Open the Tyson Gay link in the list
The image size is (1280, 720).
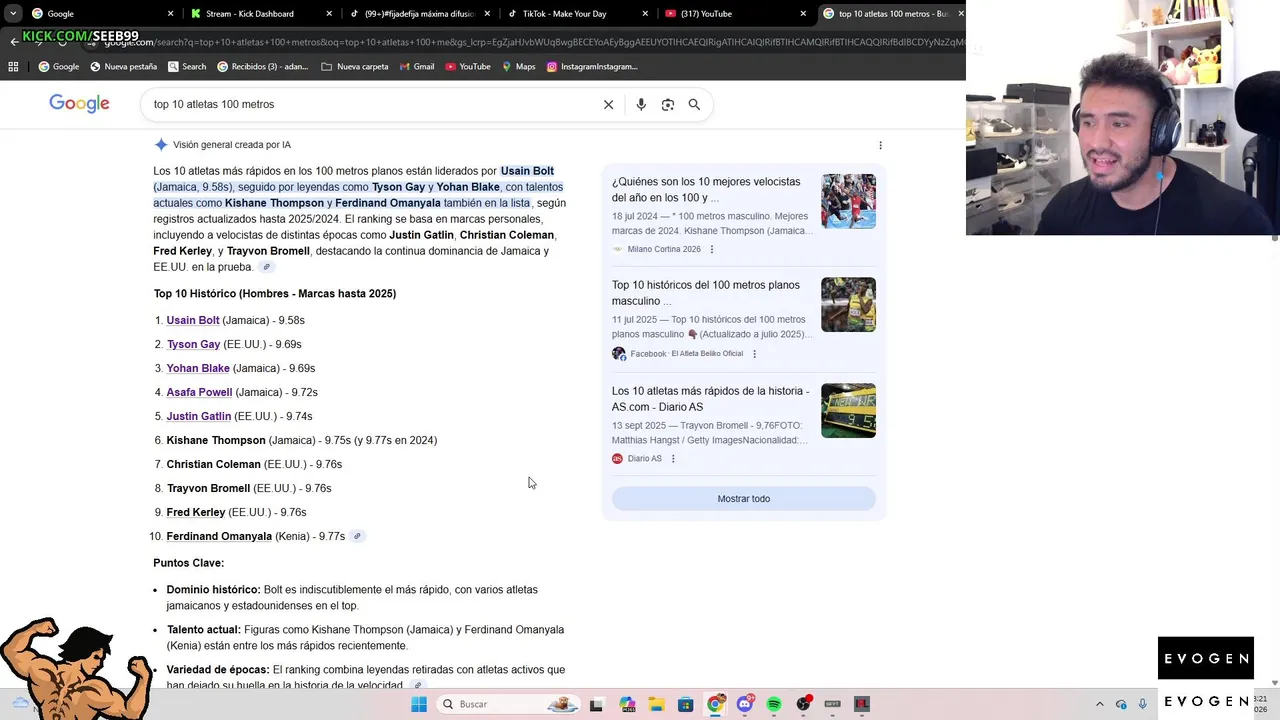pyautogui.click(x=193, y=344)
